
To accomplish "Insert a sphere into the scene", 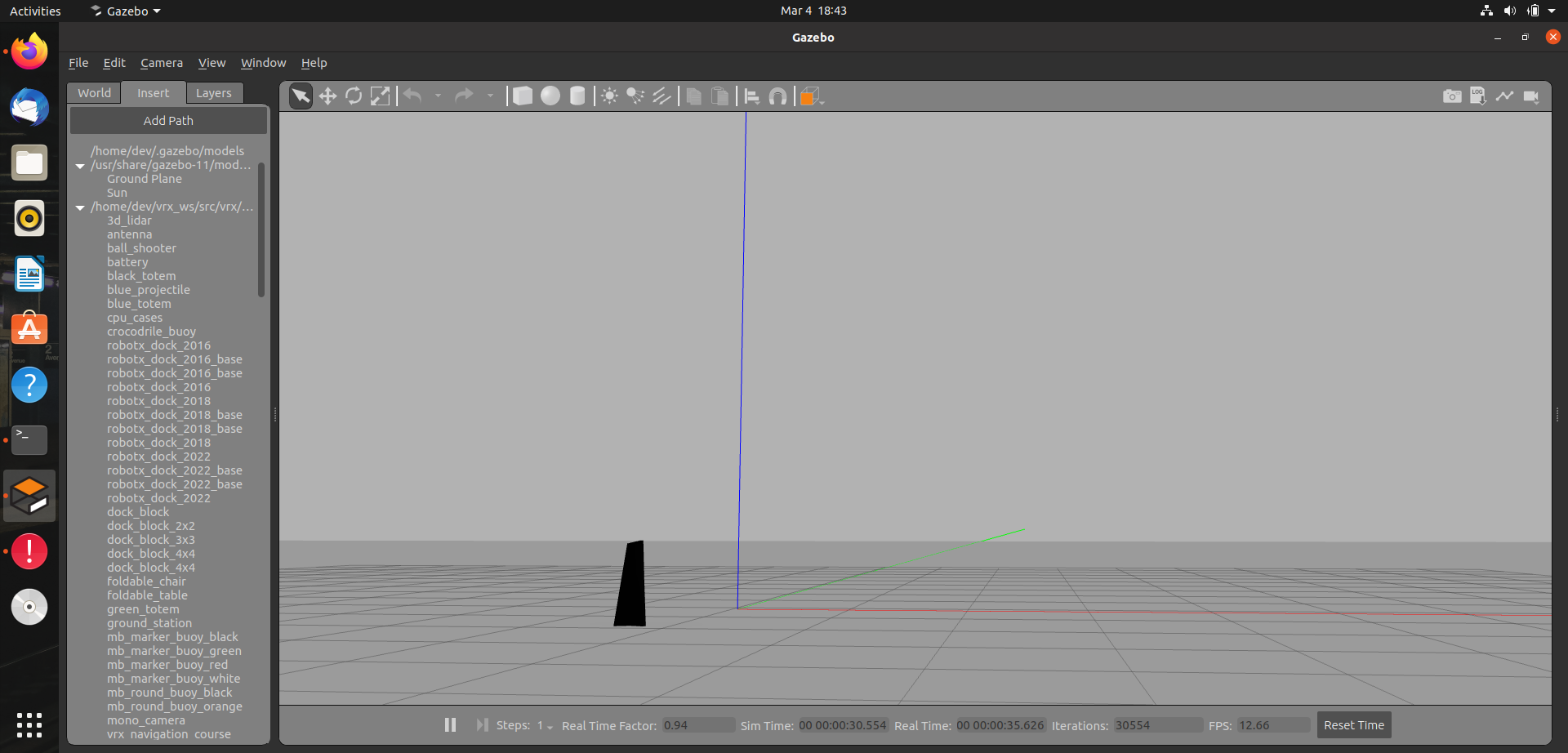I will 550,96.
